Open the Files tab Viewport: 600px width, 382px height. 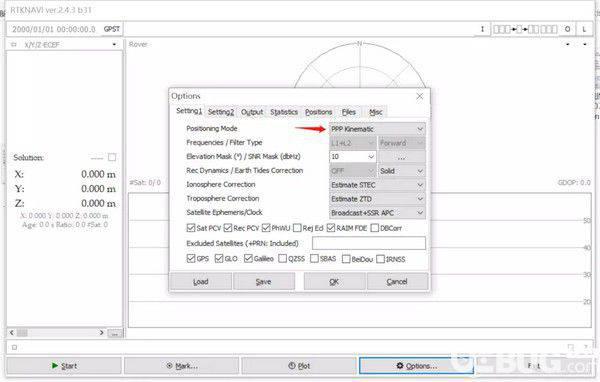point(349,112)
